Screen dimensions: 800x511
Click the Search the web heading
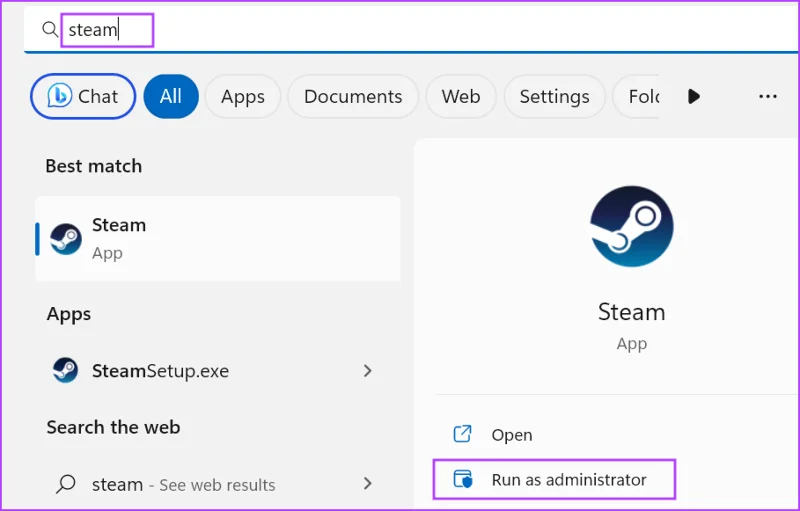click(x=113, y=427)
